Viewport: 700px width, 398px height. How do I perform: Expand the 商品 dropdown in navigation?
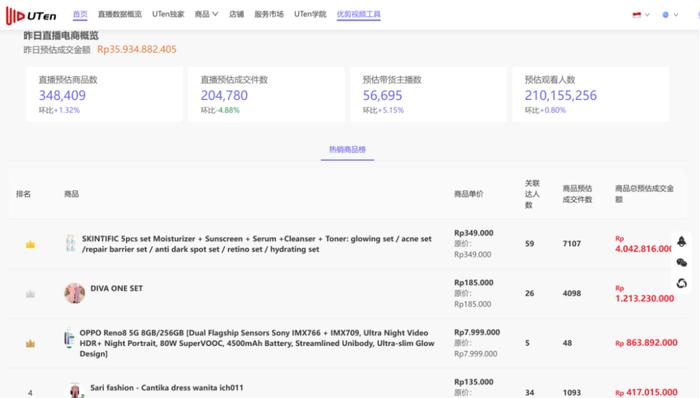[x=206, y=14]
